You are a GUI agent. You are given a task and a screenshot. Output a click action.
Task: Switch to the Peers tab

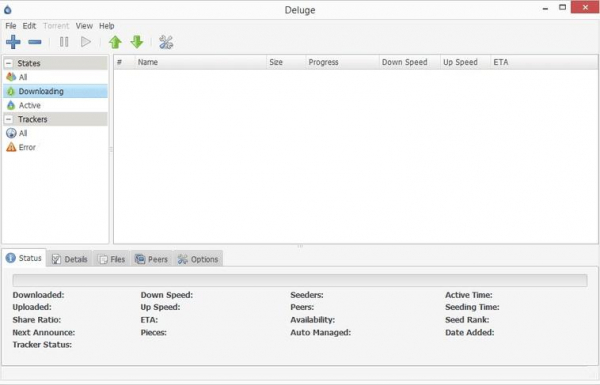pyautogui.click(x=152, y=259)
